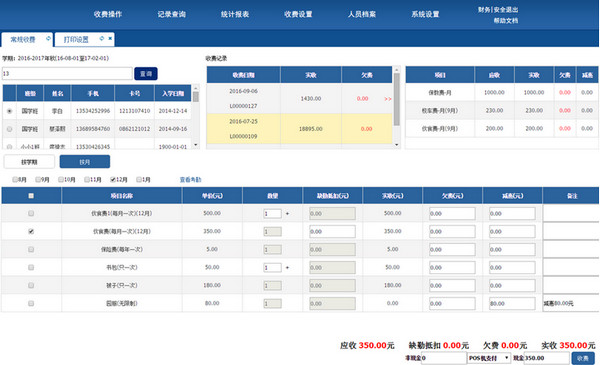Click the 现金 field showing 350.00
The height and width of the screenshot is (365, 600).
546,358
